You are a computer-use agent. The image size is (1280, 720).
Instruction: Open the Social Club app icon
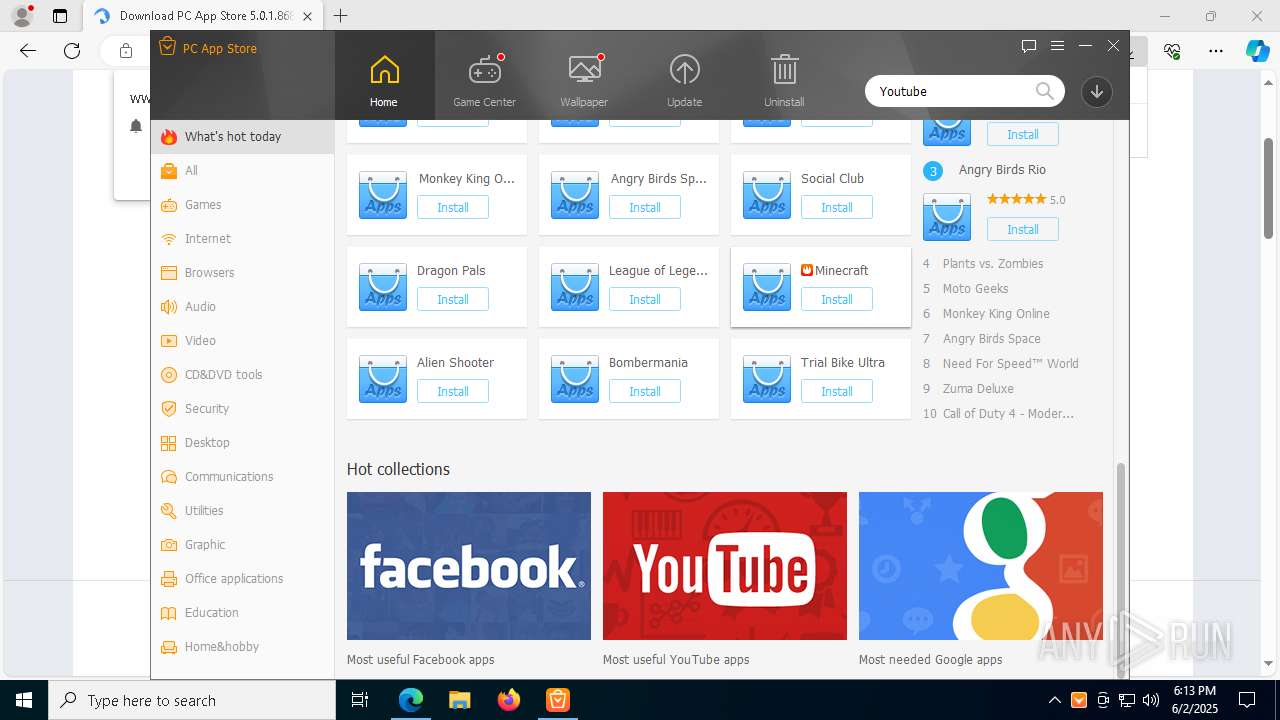point(767,195)
